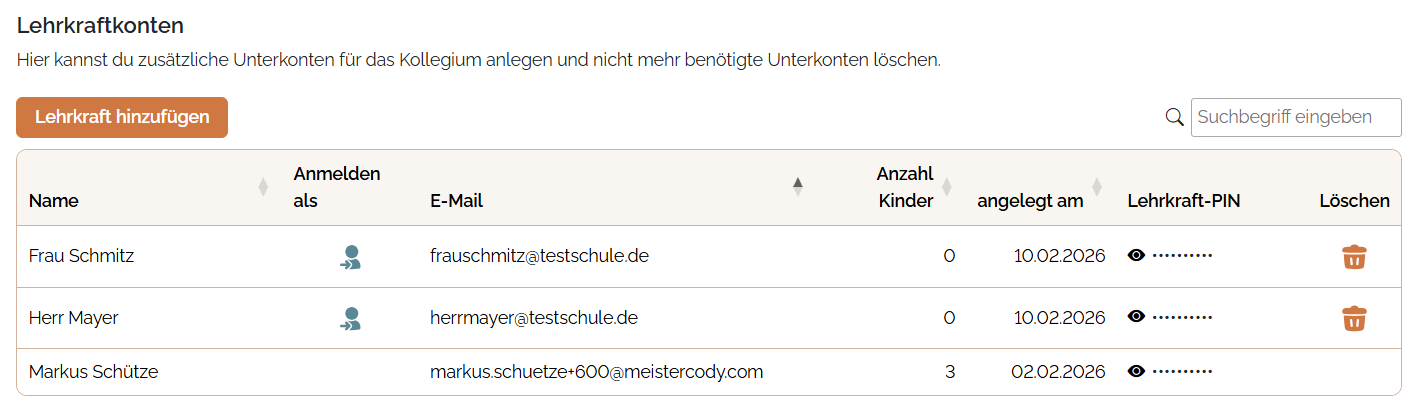
Task: Click email herrmayer@testschule.de
Action: pyautogui.click(x=534, y=318)
